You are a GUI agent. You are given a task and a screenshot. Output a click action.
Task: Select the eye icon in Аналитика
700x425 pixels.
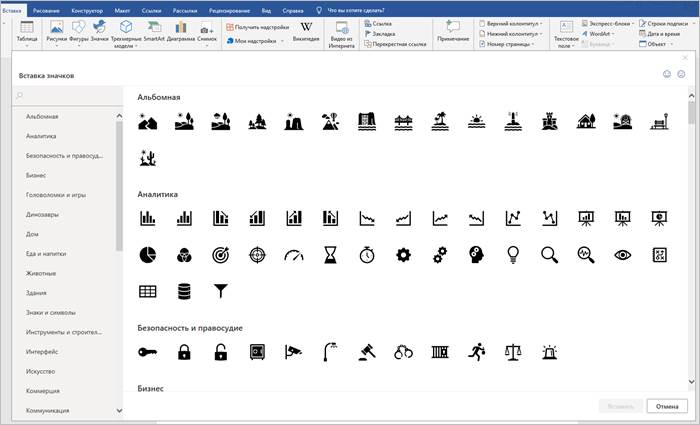pos(622,255)
